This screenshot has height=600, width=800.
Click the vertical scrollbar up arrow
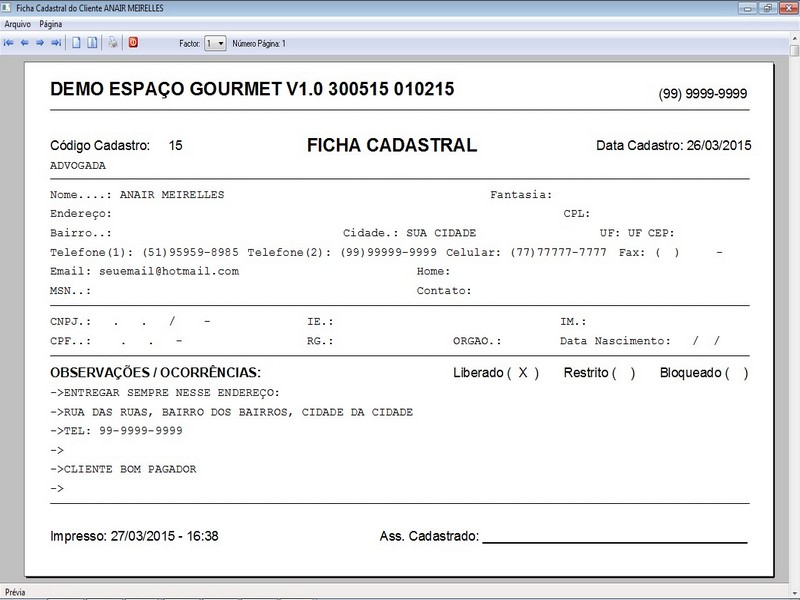pyautogui.click(x=794, y=39)
